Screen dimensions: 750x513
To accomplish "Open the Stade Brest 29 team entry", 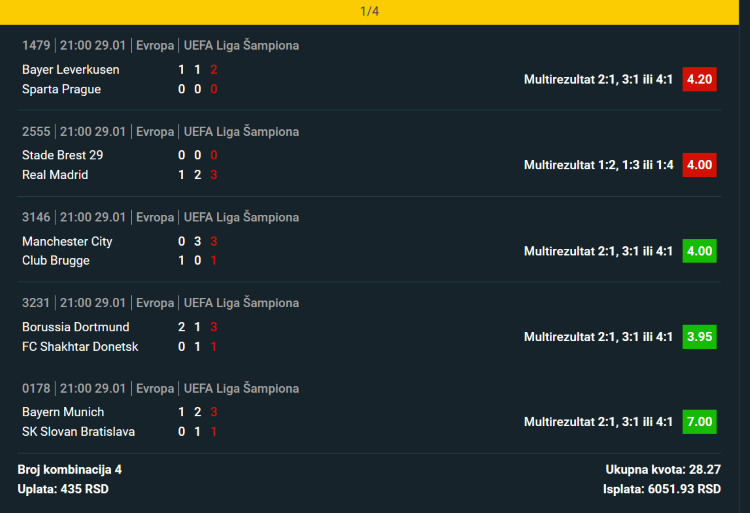I will (x=62, y=155).
